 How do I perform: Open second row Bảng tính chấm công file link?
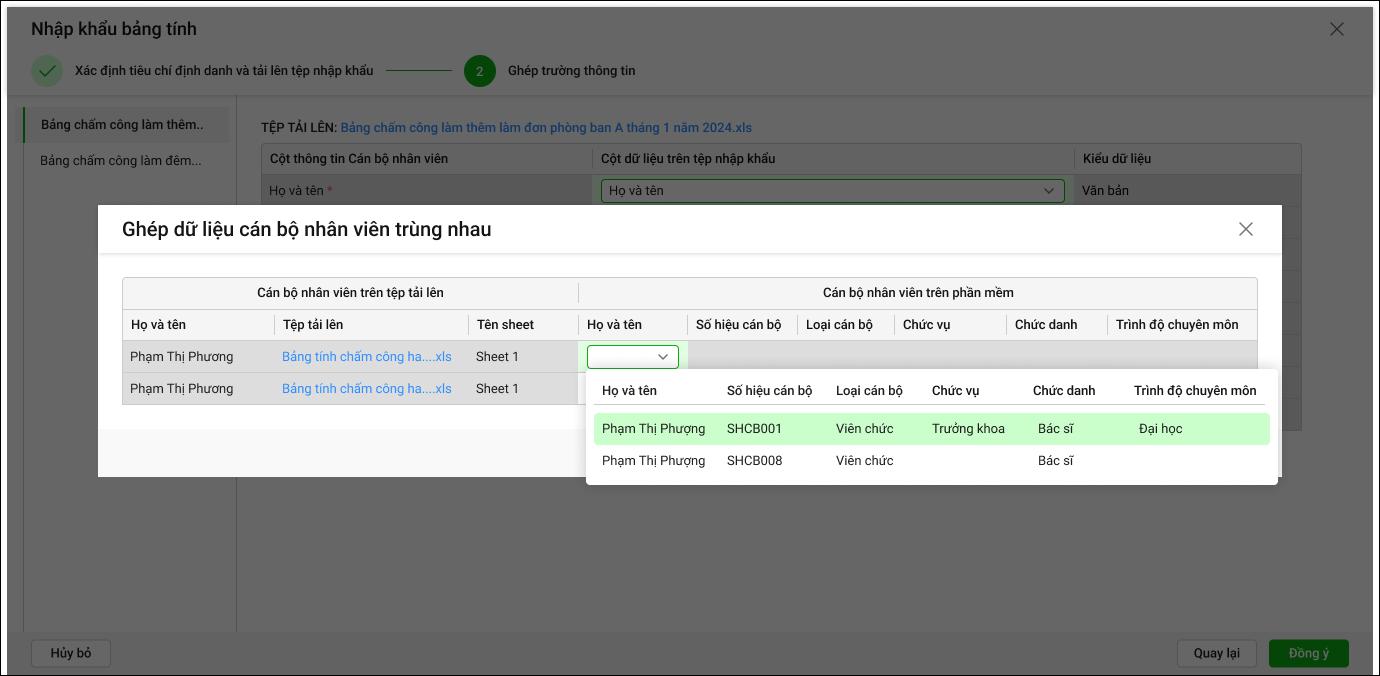point(366,389)
